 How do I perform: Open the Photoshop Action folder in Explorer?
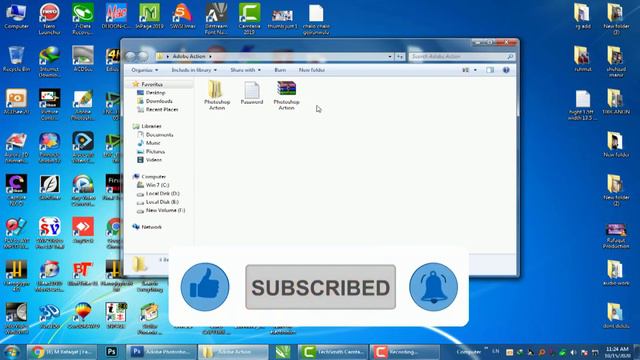(217, 95)
